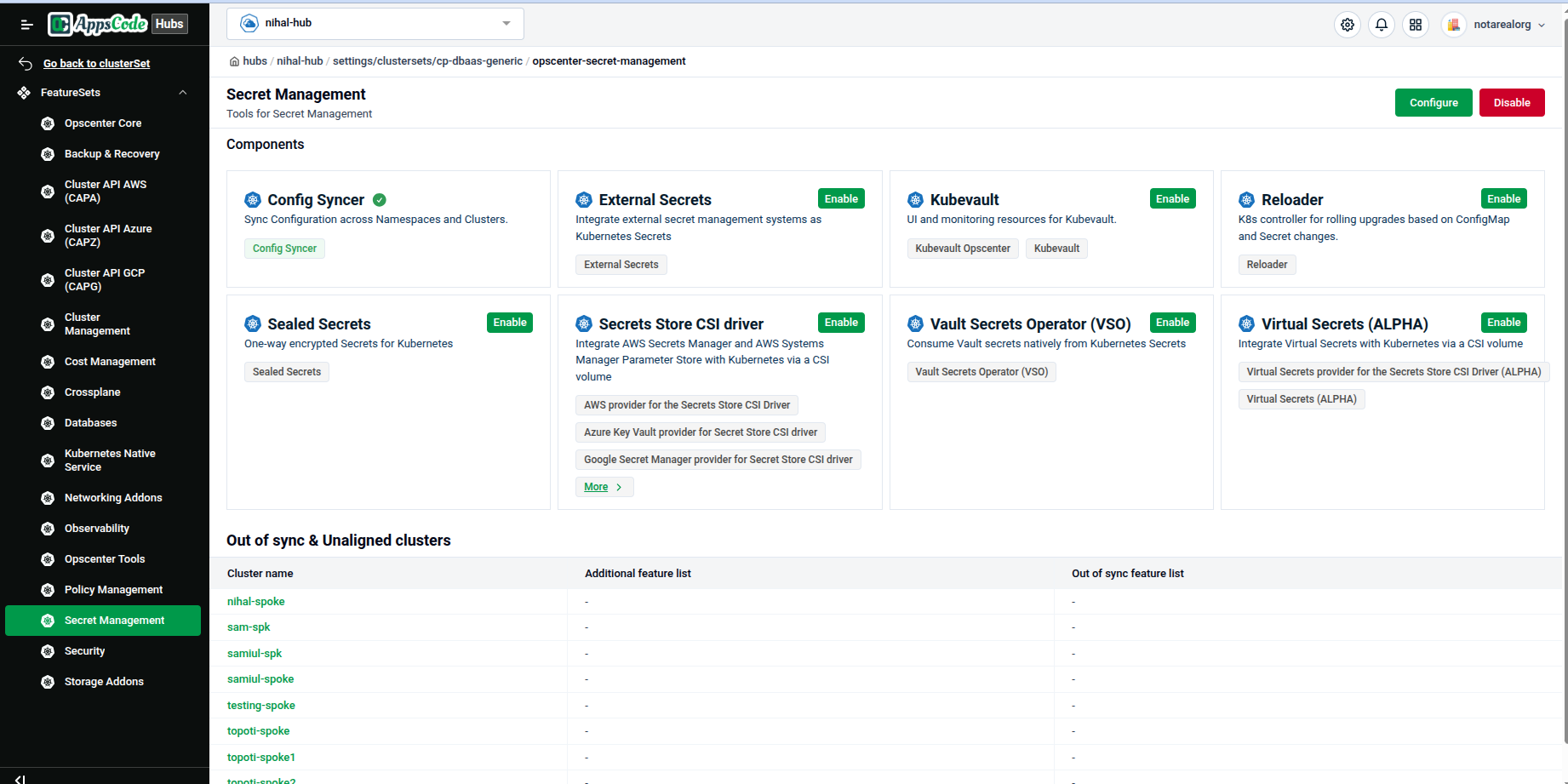The image size is (1568, 784).
Task: Toggle the hamburger sidebar menu icon
Action: click(26, 25)
